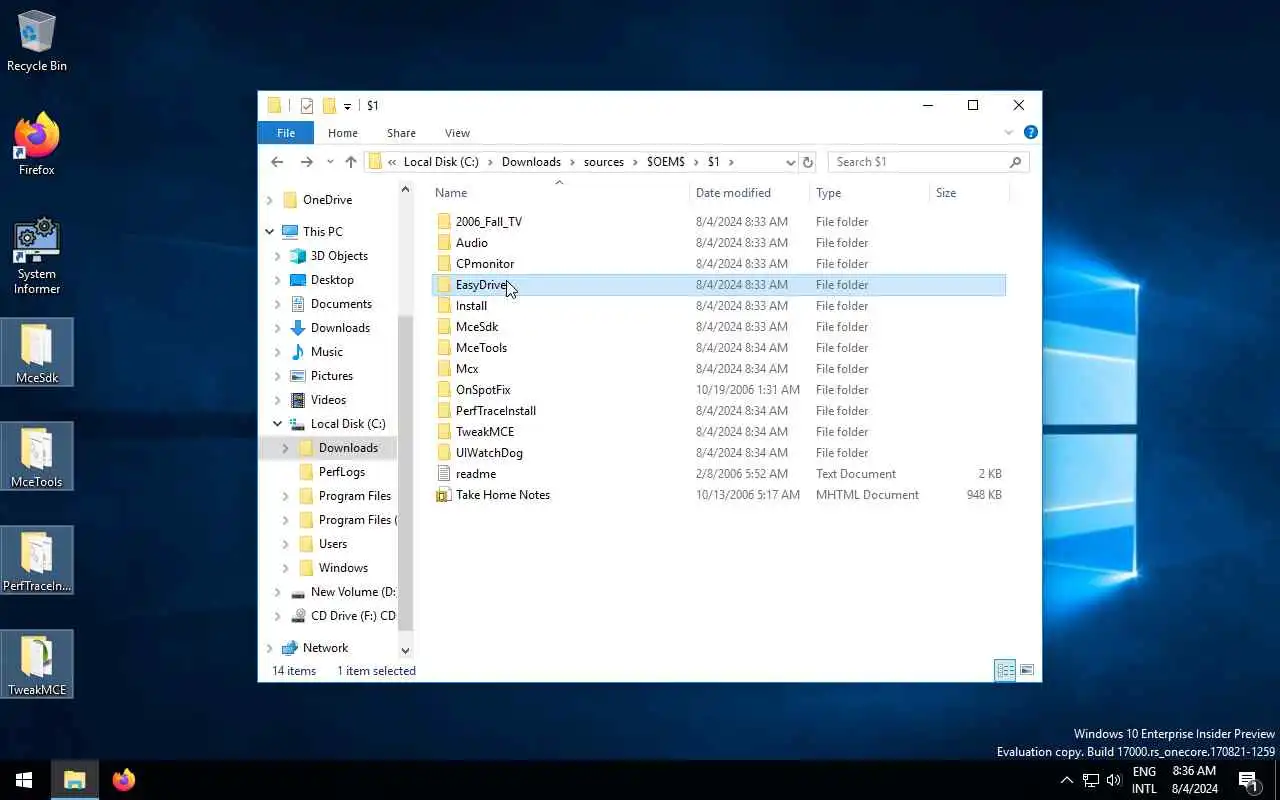Click the navigation pane scroll up arrow

pyautogui.click(x=405, y=189)
